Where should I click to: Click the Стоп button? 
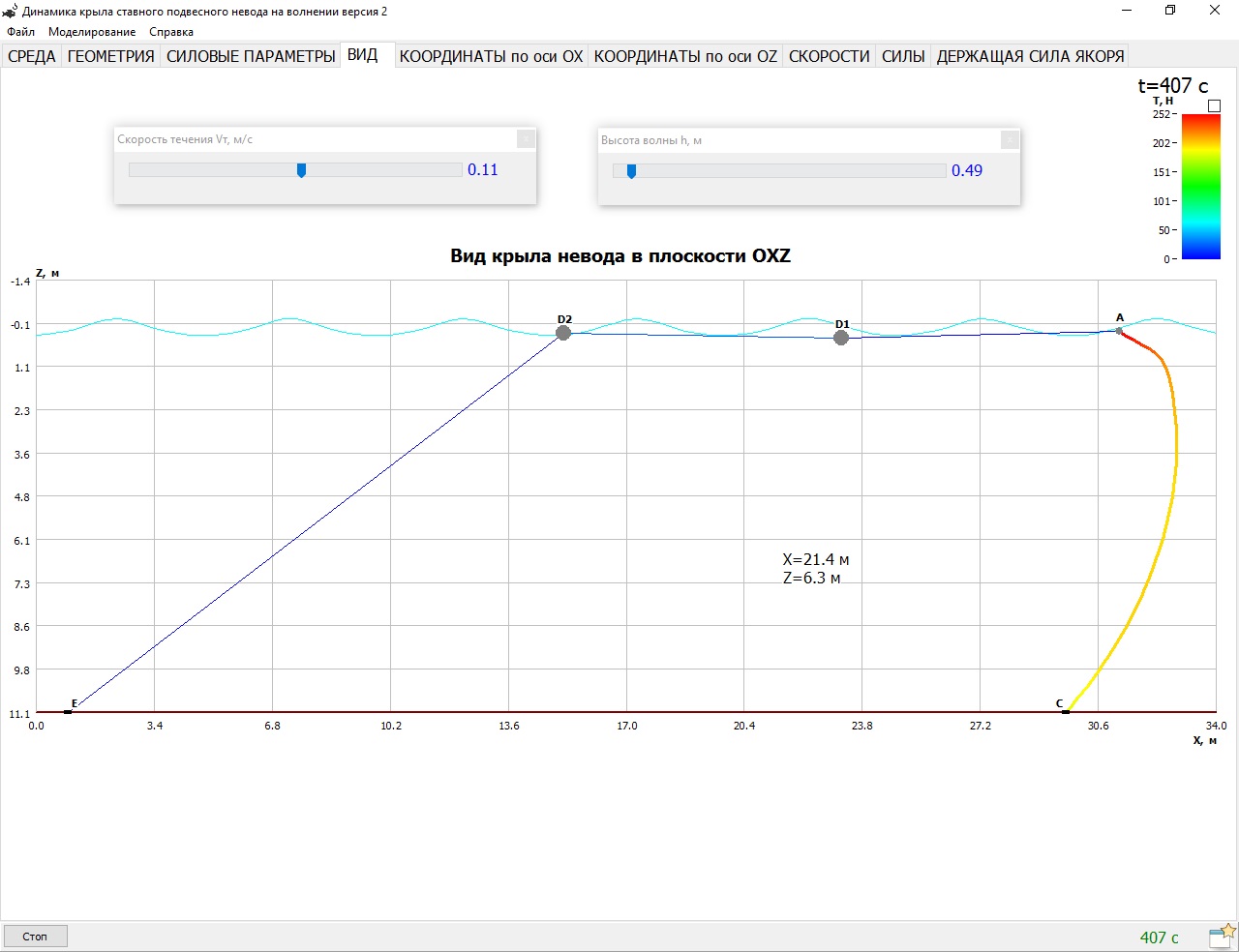tap(35, 937)
